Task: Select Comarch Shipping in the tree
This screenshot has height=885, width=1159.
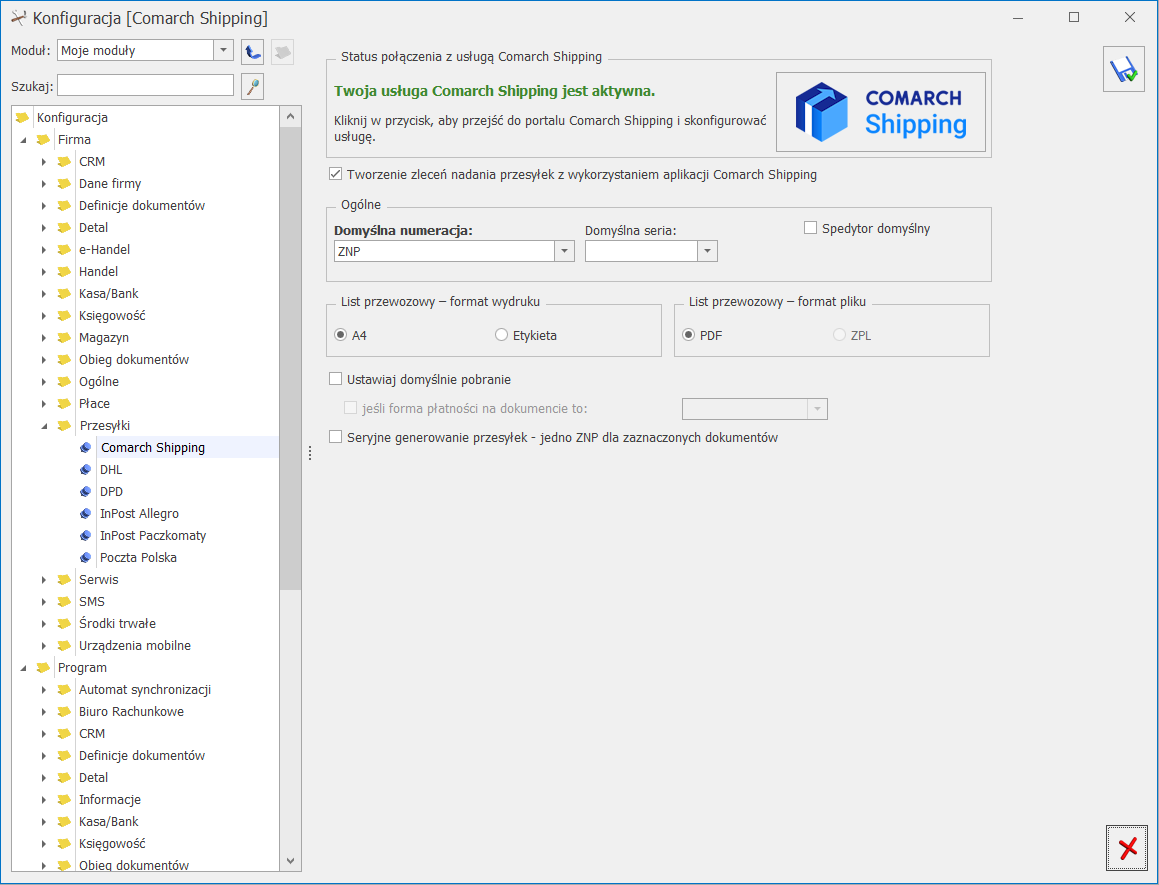Action: pos(153,447)
